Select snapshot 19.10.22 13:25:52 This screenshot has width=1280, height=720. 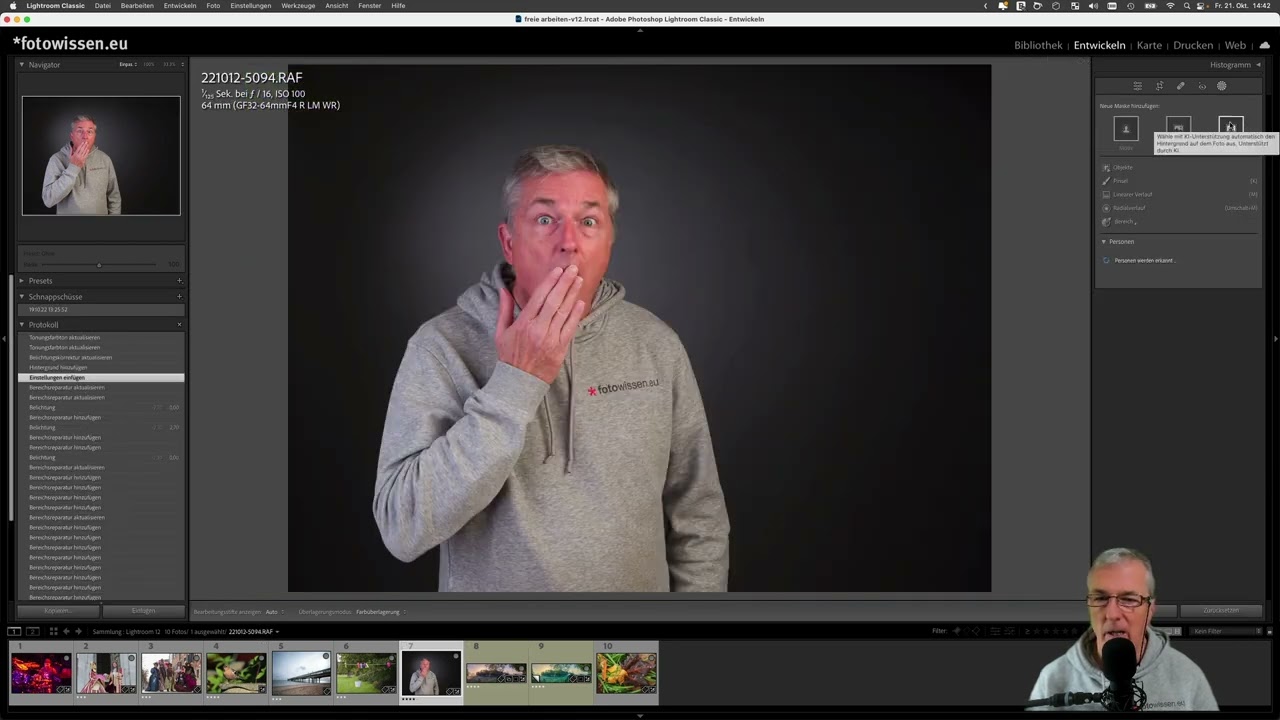click(x=101, y=310)
